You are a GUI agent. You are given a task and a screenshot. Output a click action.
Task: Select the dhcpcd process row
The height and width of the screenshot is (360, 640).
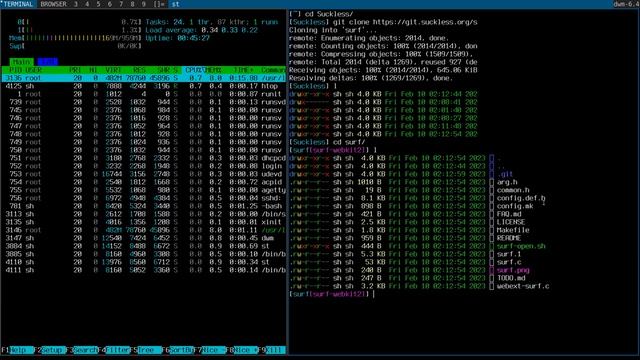143,158
